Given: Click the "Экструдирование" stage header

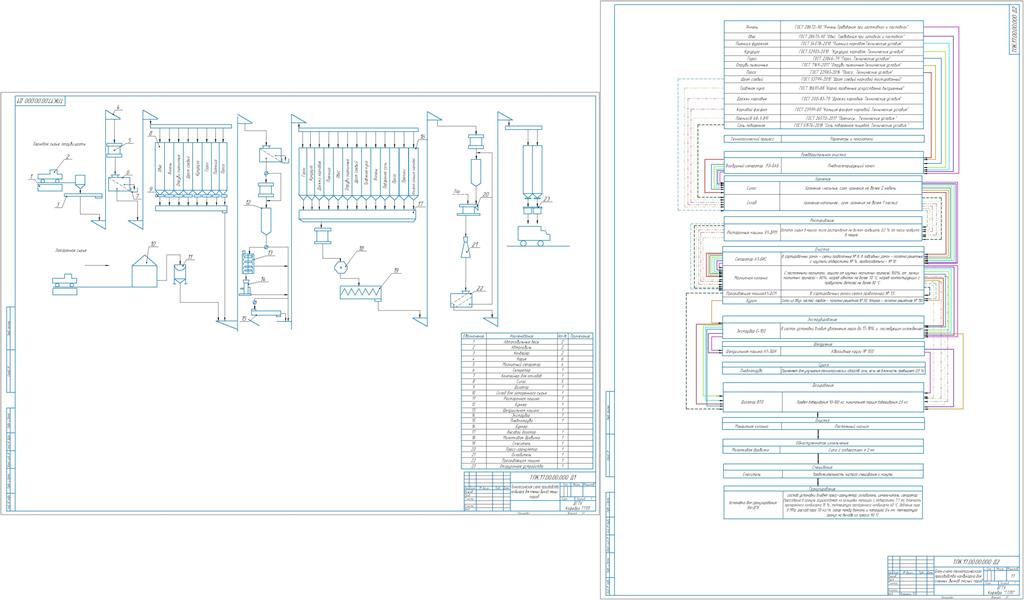Looking at the screenshot, I should 824,319.
